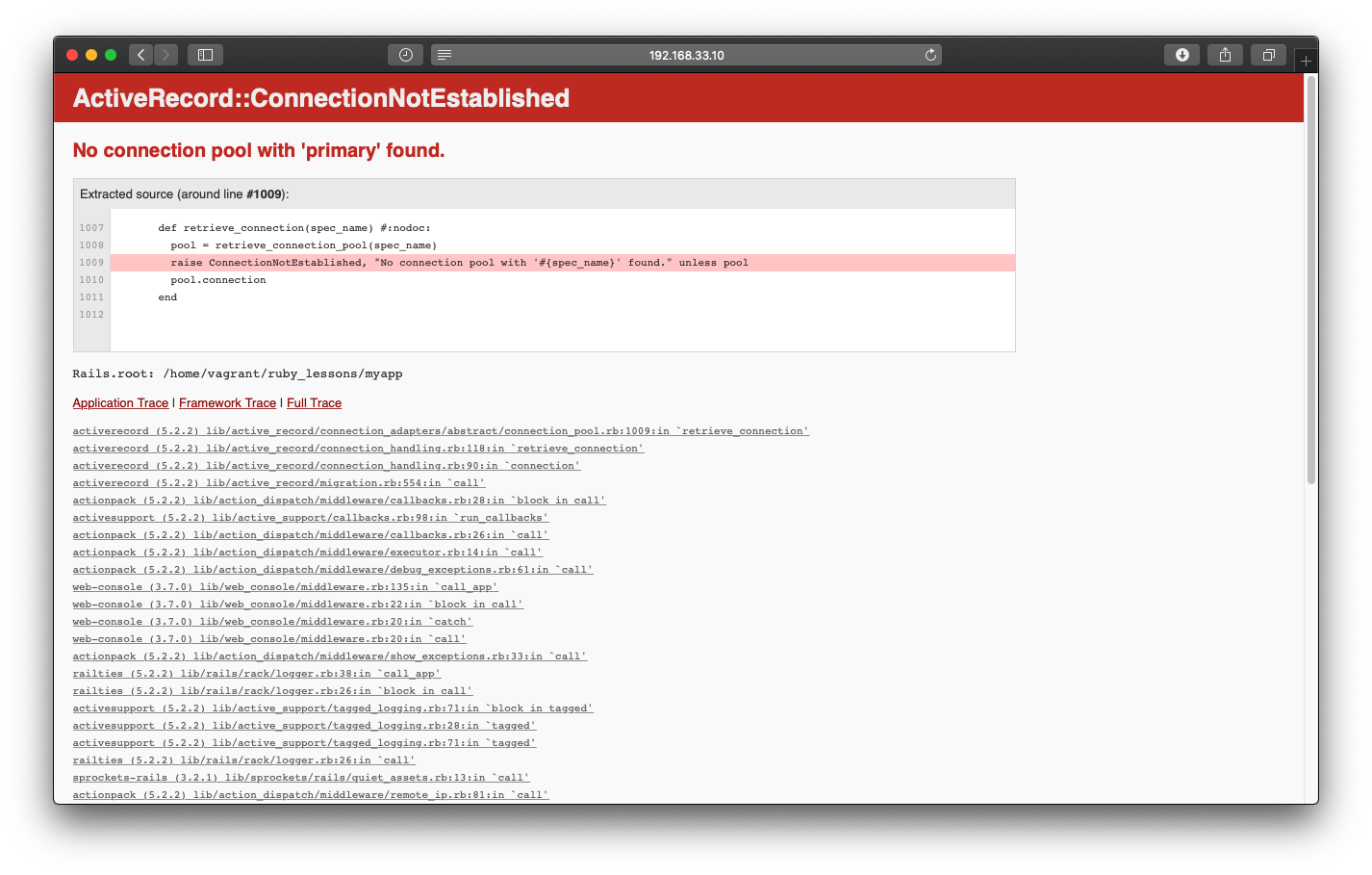Maximize the Safari window
This screenshot has width=1372, height=875.
tap(111, 55)
